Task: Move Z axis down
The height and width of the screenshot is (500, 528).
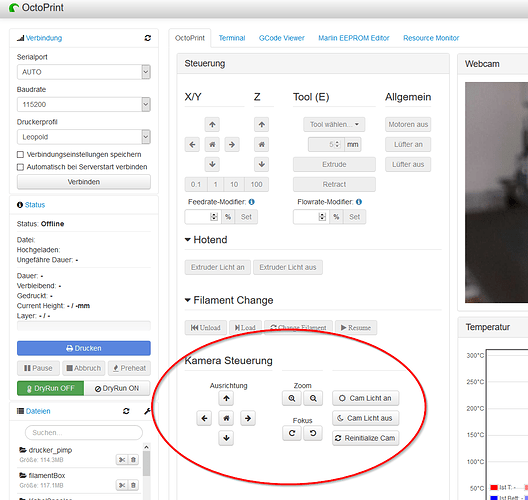Action: (262, 164)
